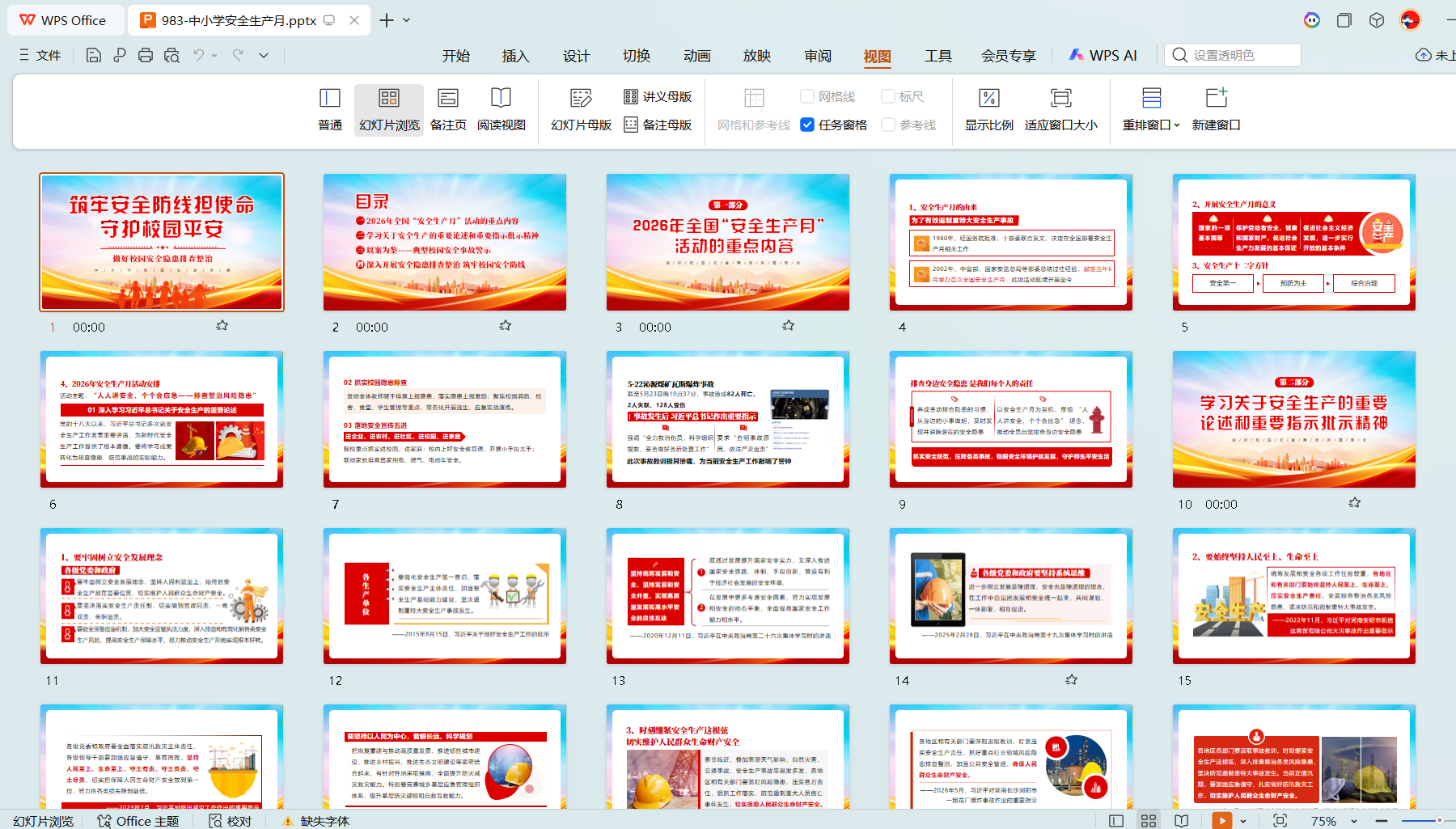Click 缺失字体 missing fonts warning
Screen dimensions: 1456x829
315,821
